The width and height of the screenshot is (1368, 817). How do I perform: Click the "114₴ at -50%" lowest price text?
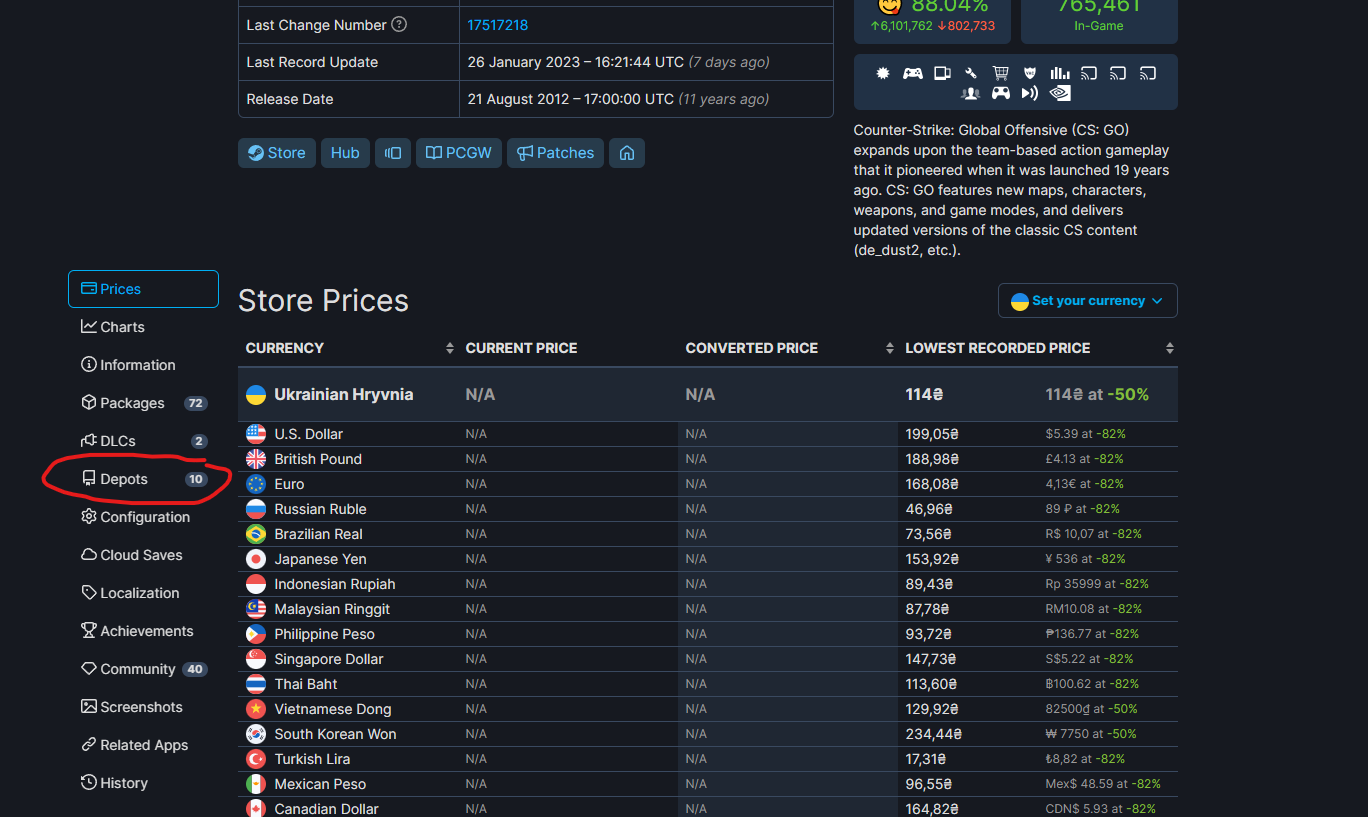[x=1097, y=395]
